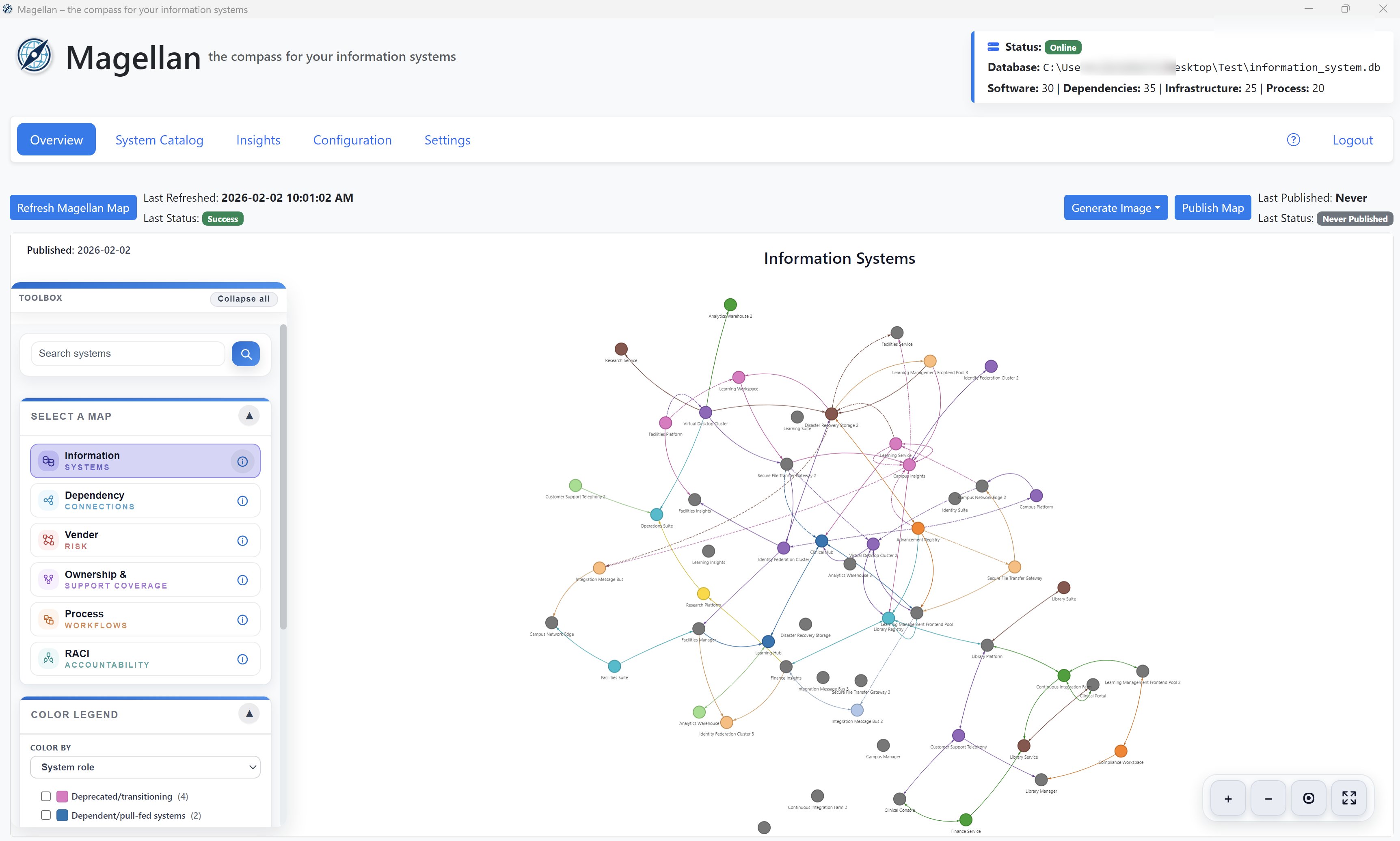Viewport: 1400px width, 841px height.
Task: Click Refresh Magellan Map button
Action: [x=73, y=208]
